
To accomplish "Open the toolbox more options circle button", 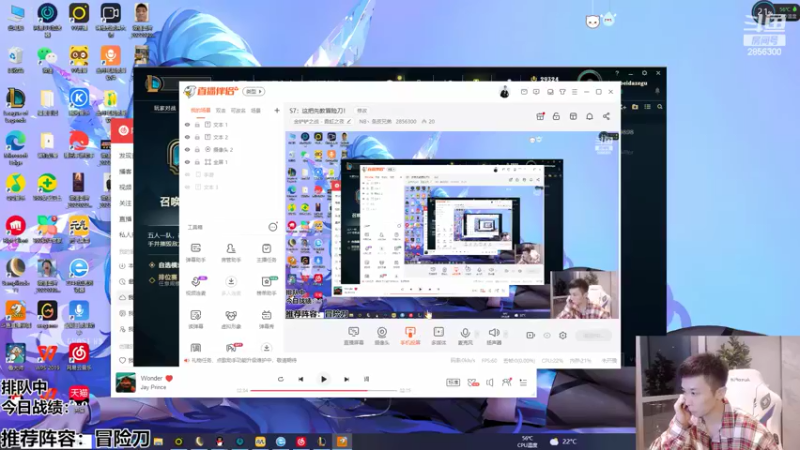I will click(273, 227).
